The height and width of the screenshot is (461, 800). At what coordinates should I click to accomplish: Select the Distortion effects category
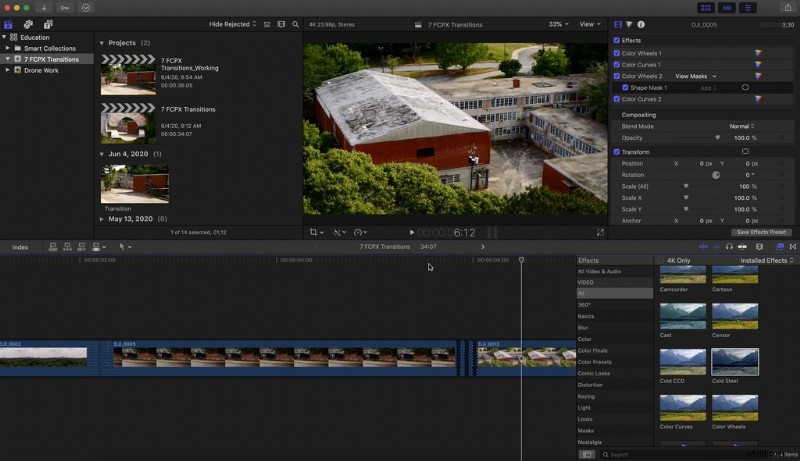click(x=590, y=385)
